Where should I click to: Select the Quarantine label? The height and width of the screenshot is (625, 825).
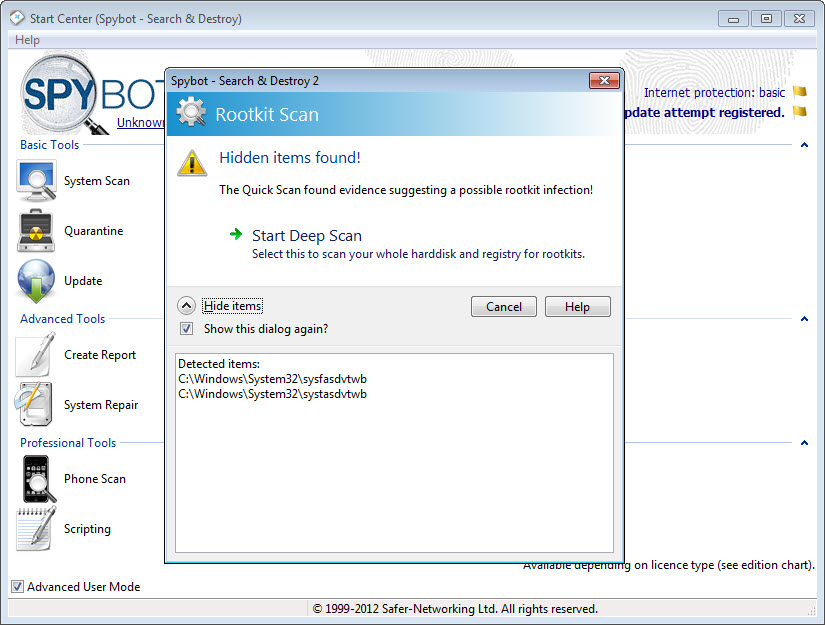click(x=94, y=231)
